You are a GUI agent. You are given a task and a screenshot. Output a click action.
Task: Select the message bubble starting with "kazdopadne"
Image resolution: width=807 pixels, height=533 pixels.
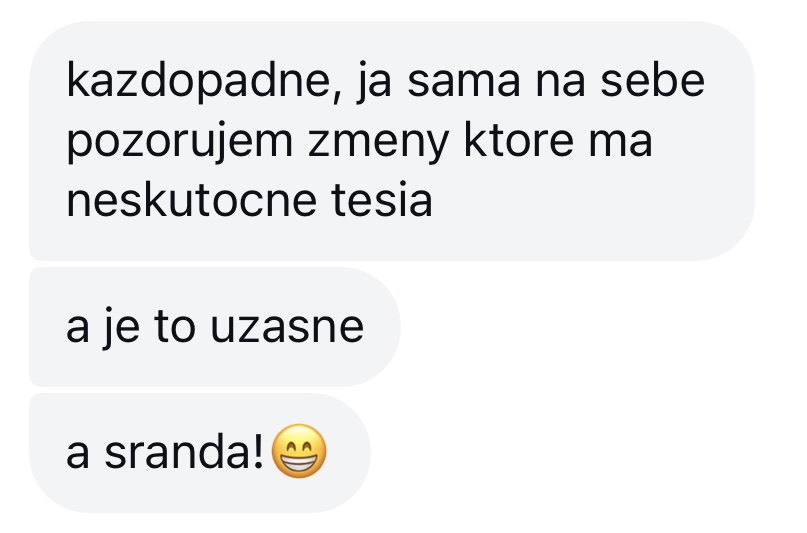tap(392, 140)
